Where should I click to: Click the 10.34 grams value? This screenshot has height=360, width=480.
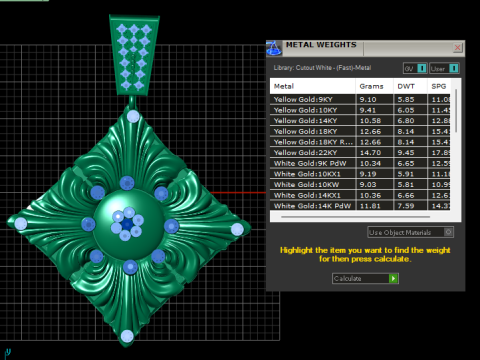pyautogui.click(x=370, y=163)
